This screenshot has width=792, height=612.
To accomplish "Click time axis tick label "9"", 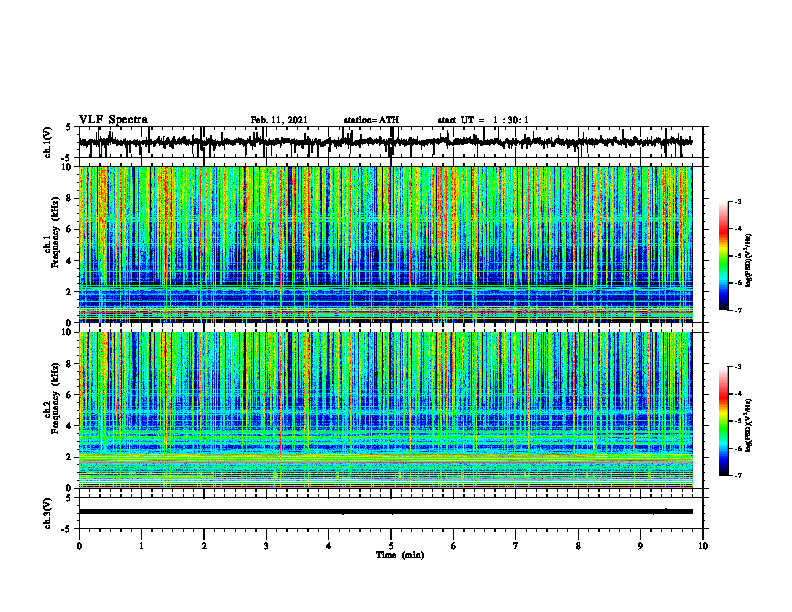I will [640, 546].
